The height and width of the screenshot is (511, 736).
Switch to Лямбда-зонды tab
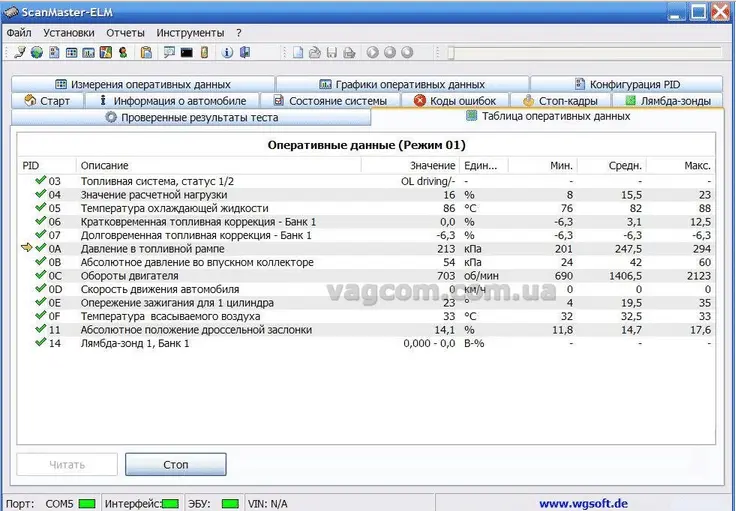click(668, 100)
